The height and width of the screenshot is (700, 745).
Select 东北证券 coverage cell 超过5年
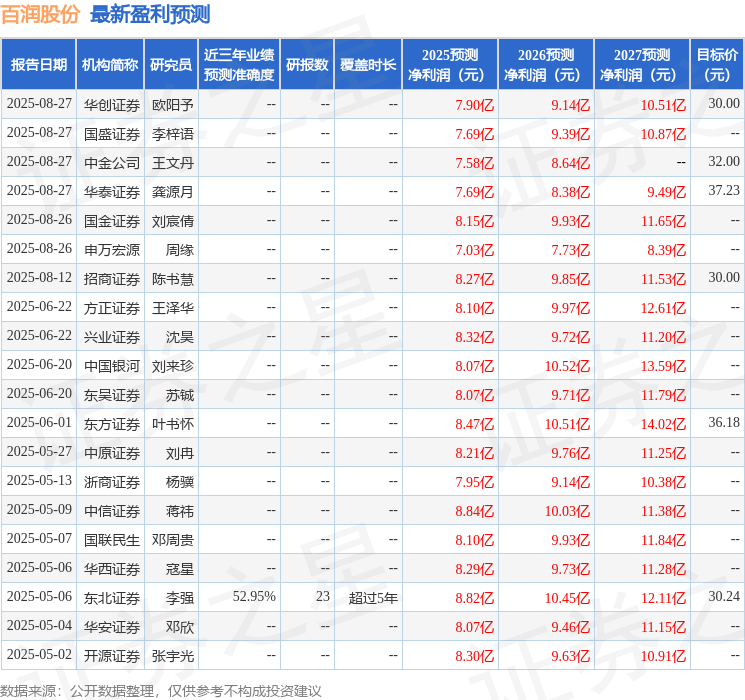pyautogui.click(x=373, y=598)
